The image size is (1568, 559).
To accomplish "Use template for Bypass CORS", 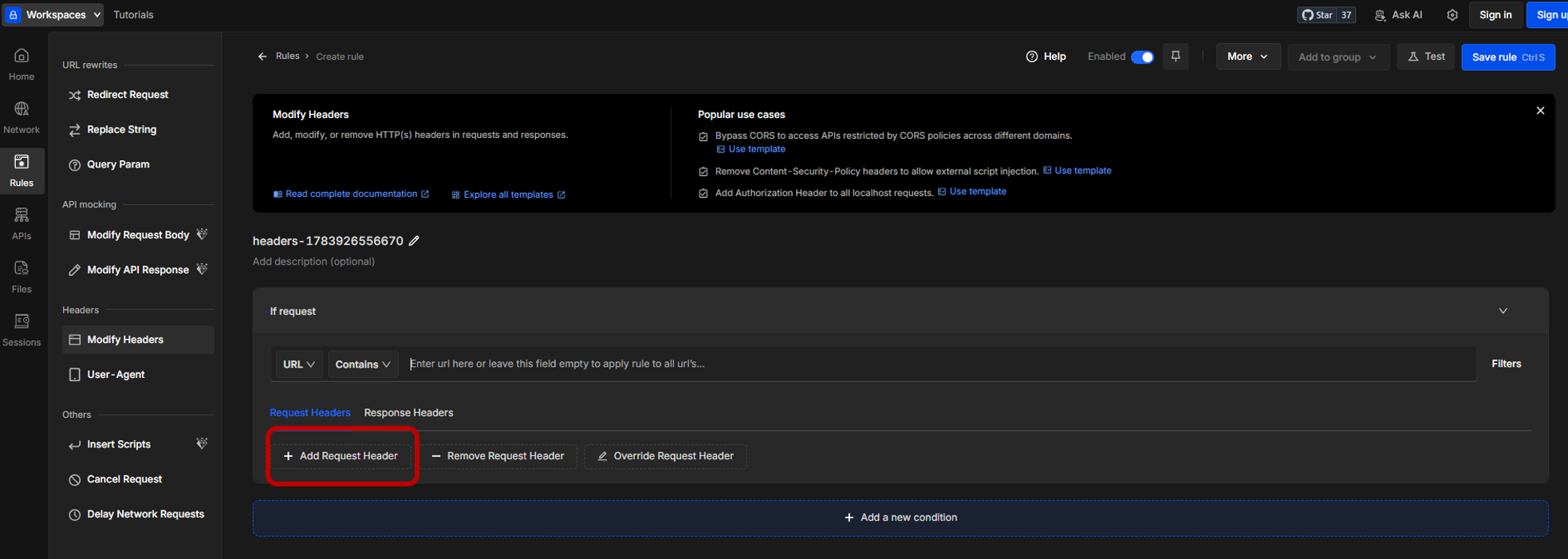I will (751, 149).
